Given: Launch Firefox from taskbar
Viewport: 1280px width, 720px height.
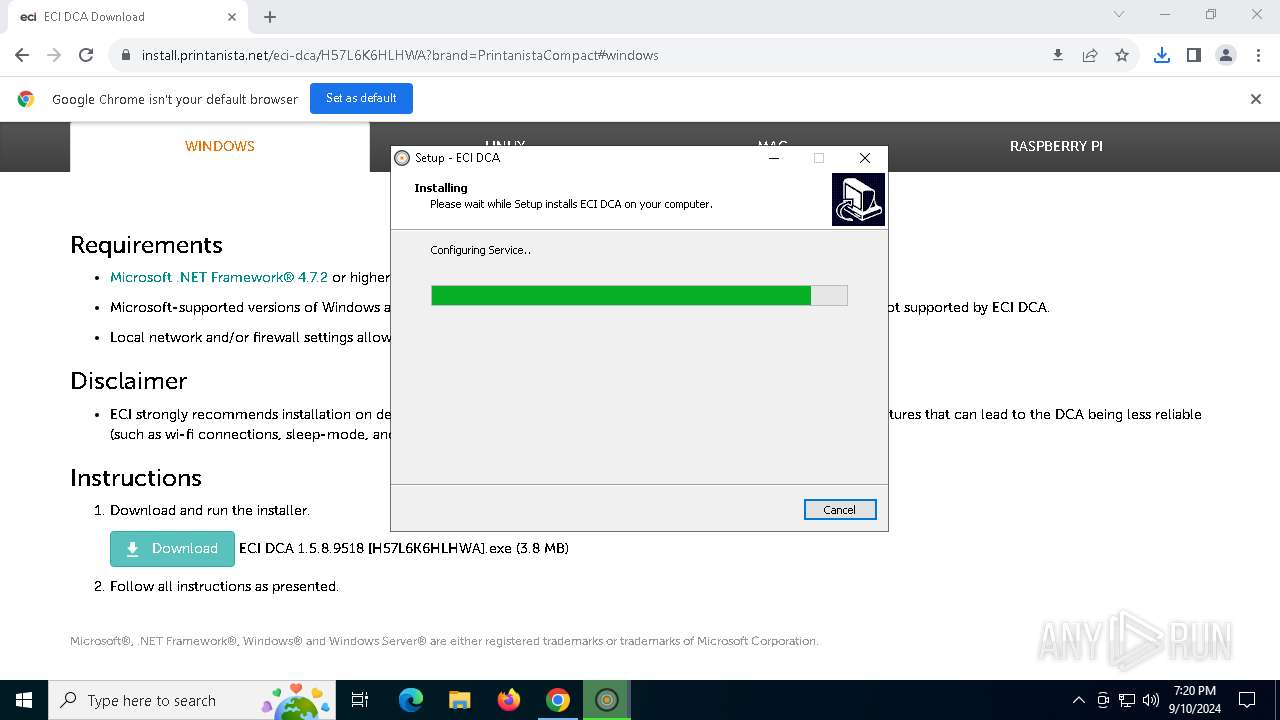Looking at the screenshot, I should pos(509,700).
